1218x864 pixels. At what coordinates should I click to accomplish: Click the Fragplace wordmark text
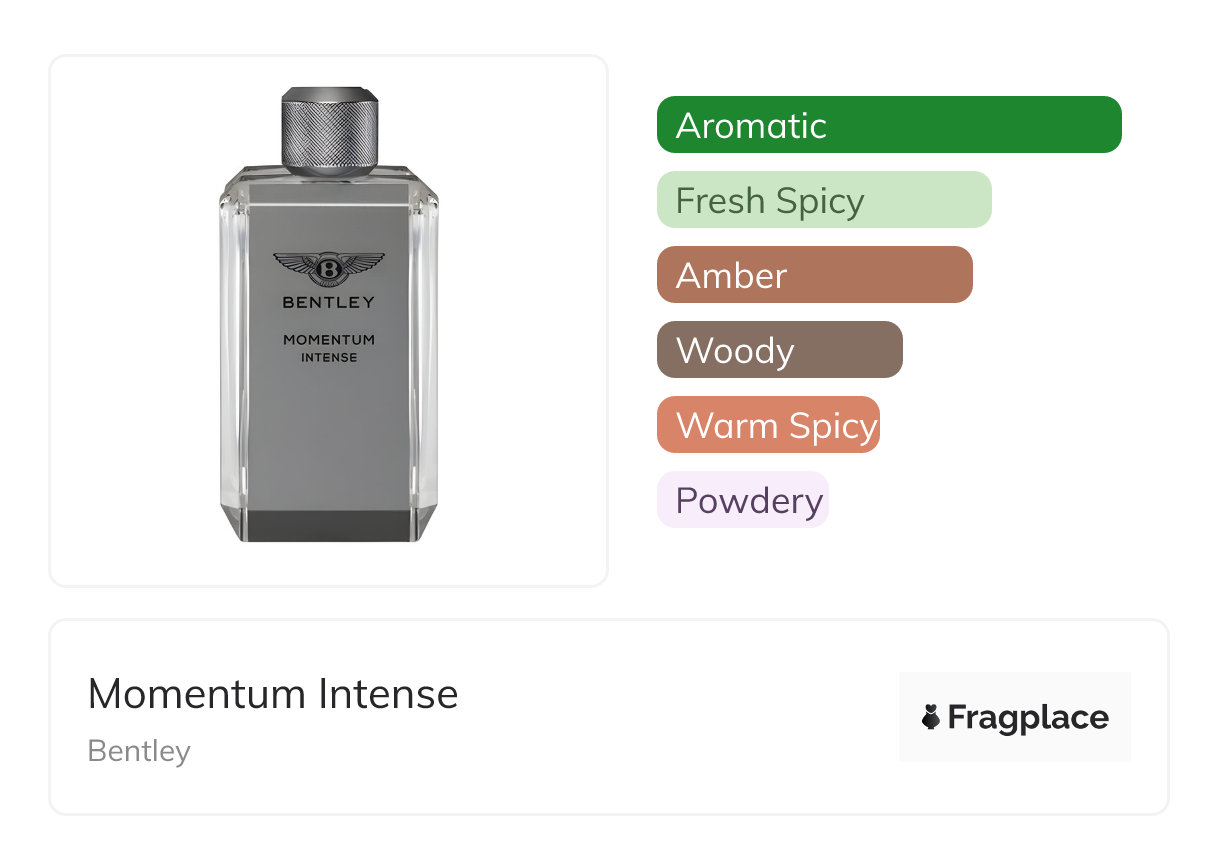pos(1028,718)
